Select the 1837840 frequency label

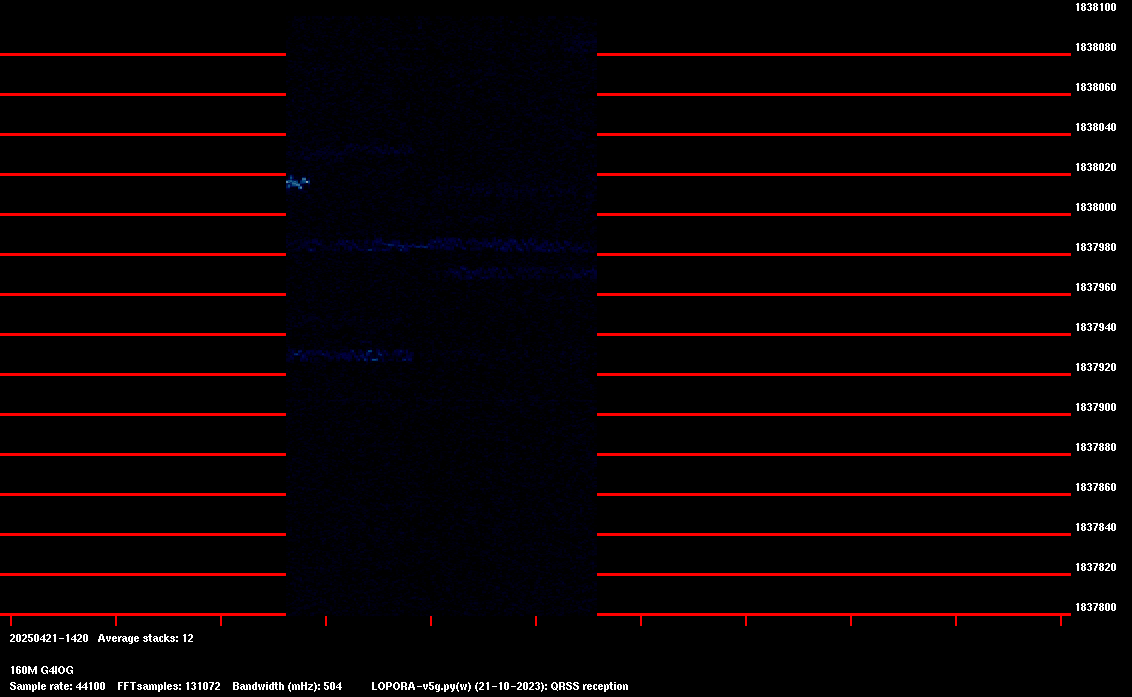[x=1095, y=527]
